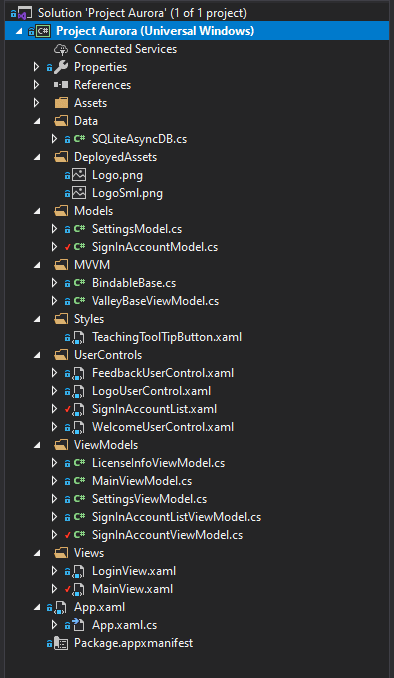
Task: Select the Views folder label
Action: [x=89, y=553]
